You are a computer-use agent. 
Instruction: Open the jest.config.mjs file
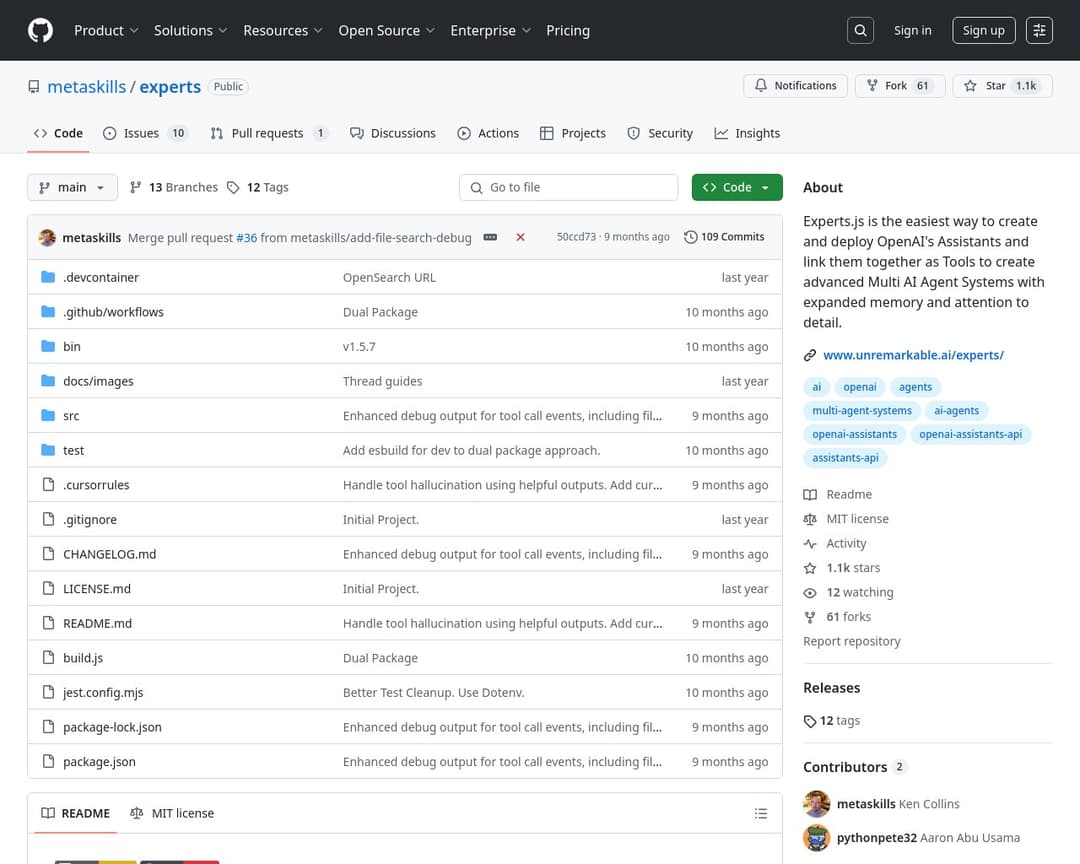click(x=103, y=692)
